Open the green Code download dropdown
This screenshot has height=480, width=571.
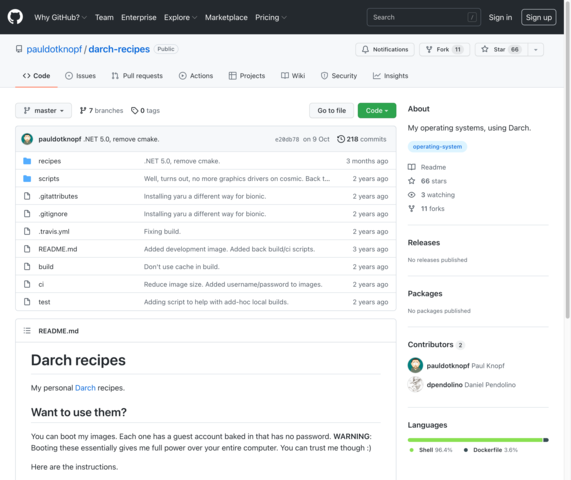377,110
